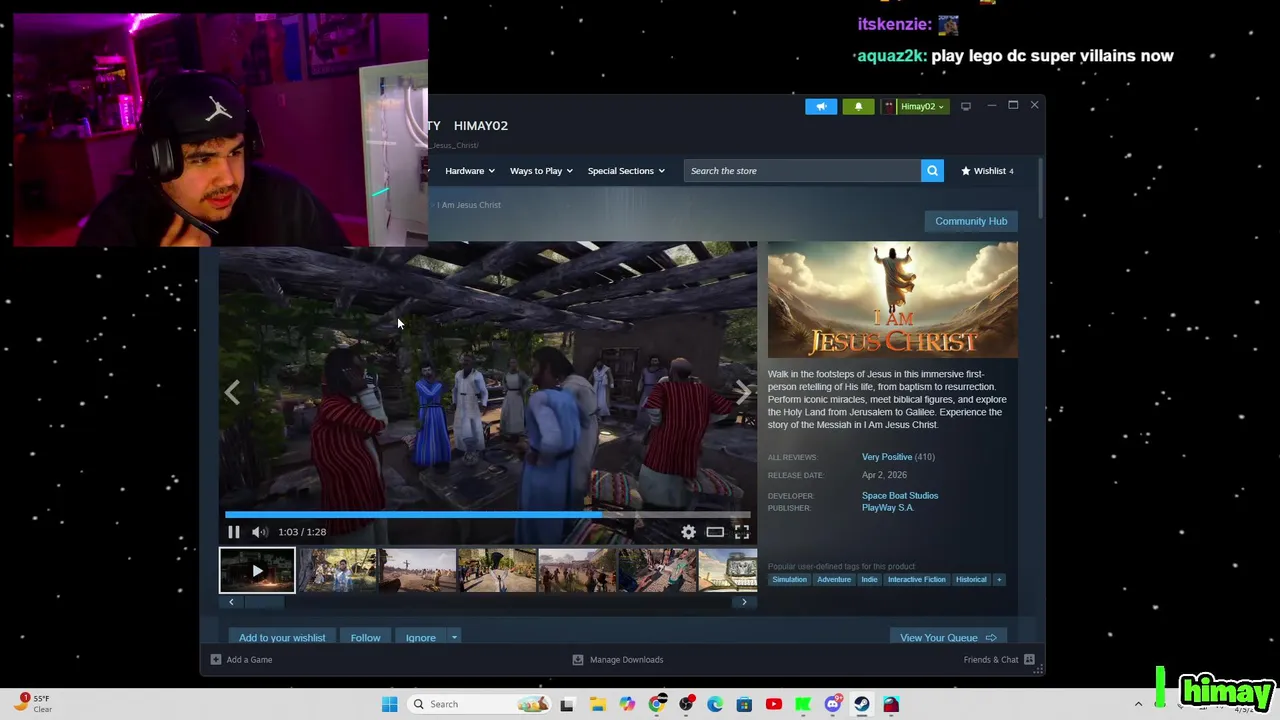
Task: Ignore this game
Action: [x=421, y=638]
